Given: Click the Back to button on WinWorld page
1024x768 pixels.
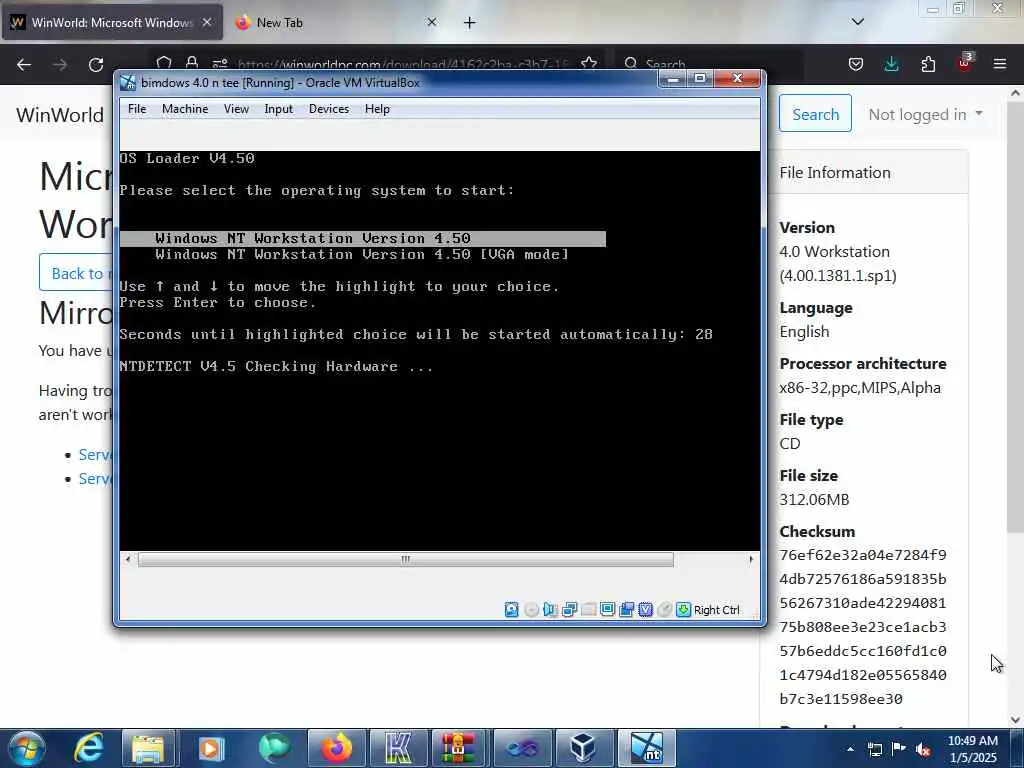Looking at the screenshot, I should pos(76,273).
